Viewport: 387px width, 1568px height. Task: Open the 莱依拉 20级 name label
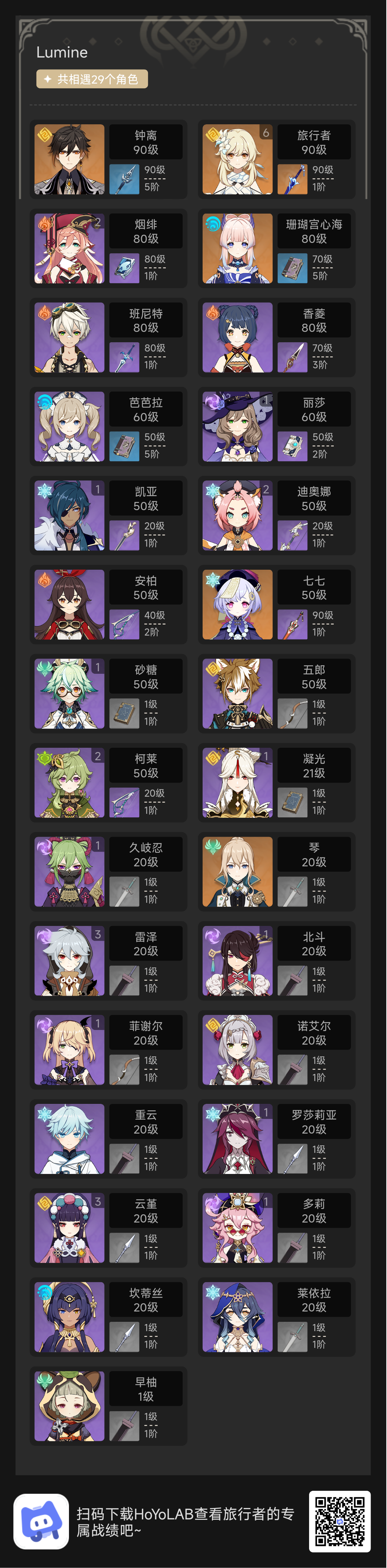point(314,1300)
